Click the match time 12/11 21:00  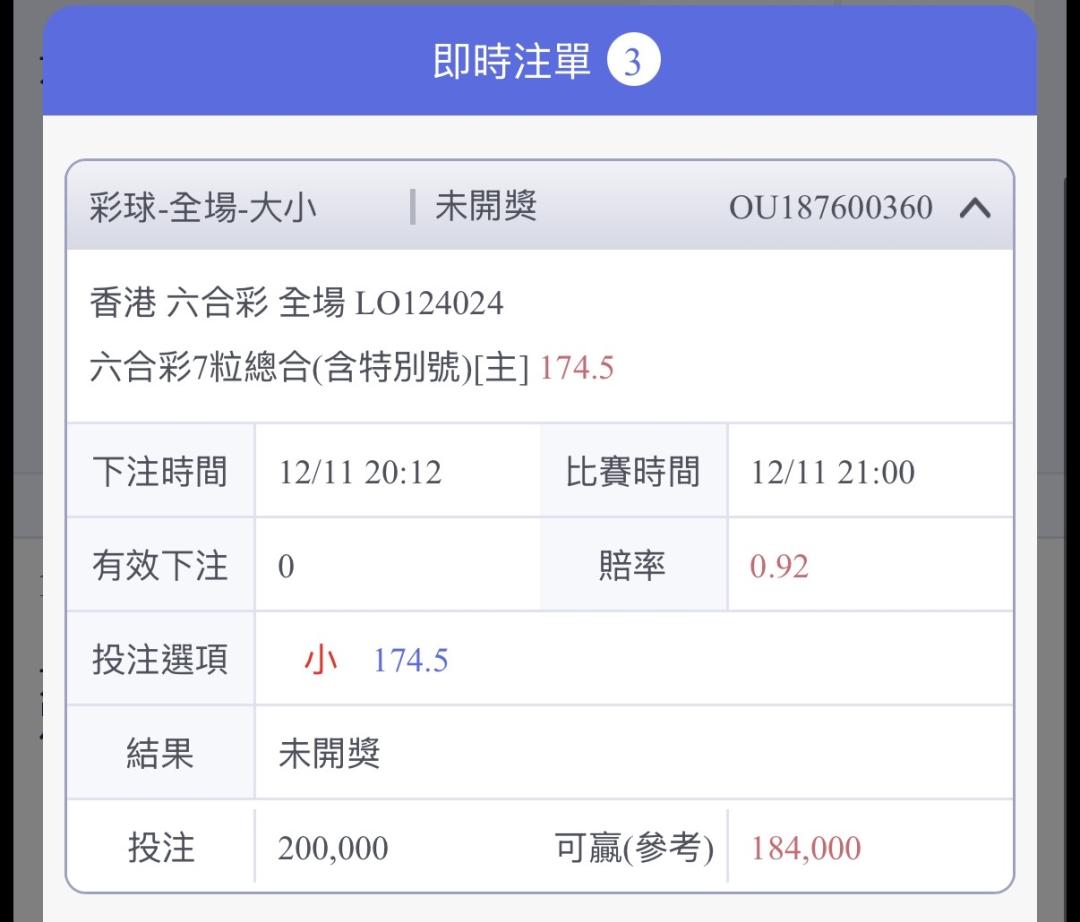833,472
